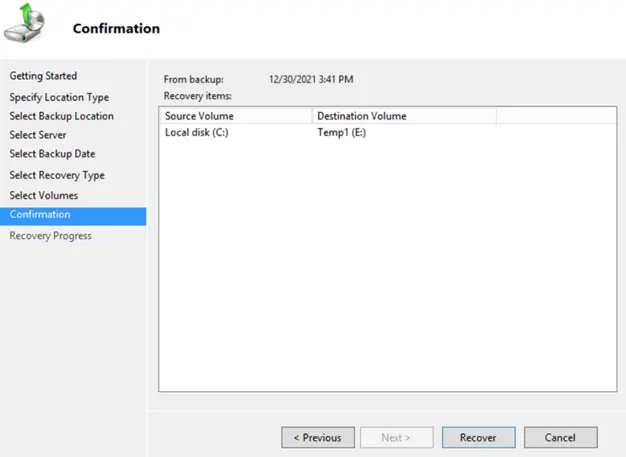The height and width of the screenshot is (457, 626).
Task: Start the restore with the Recover button
Action: pos(478,437)
